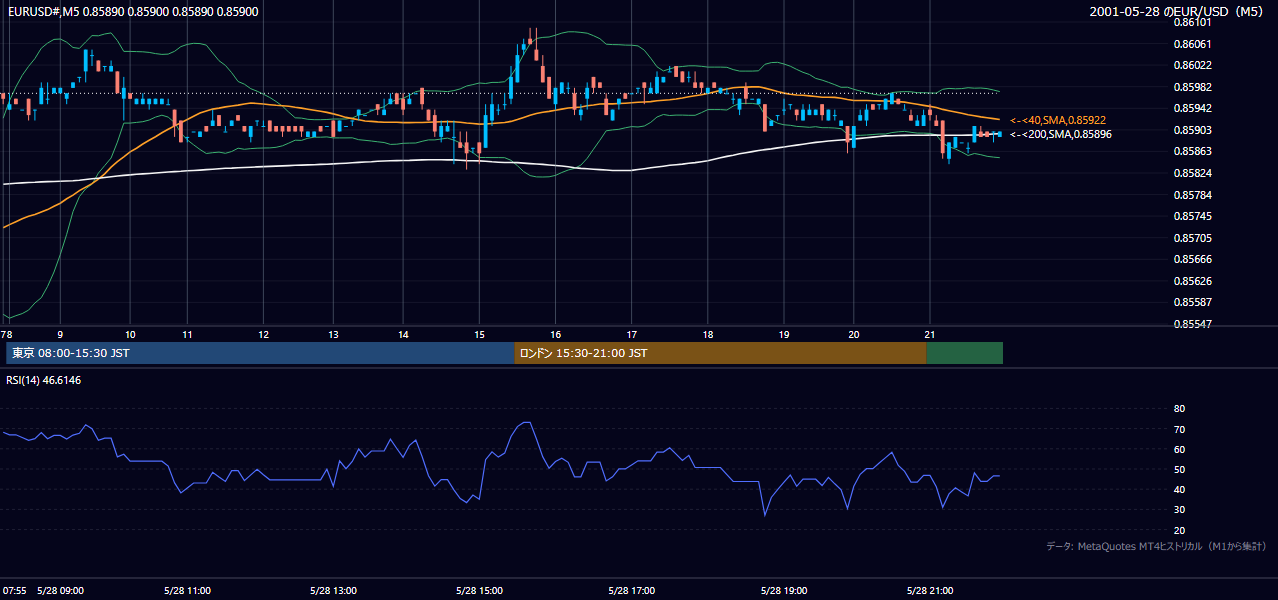Click price axis label 0.85745
Image resolution: width=1278 pixels, height=600 pixels.
(1192, 216)
